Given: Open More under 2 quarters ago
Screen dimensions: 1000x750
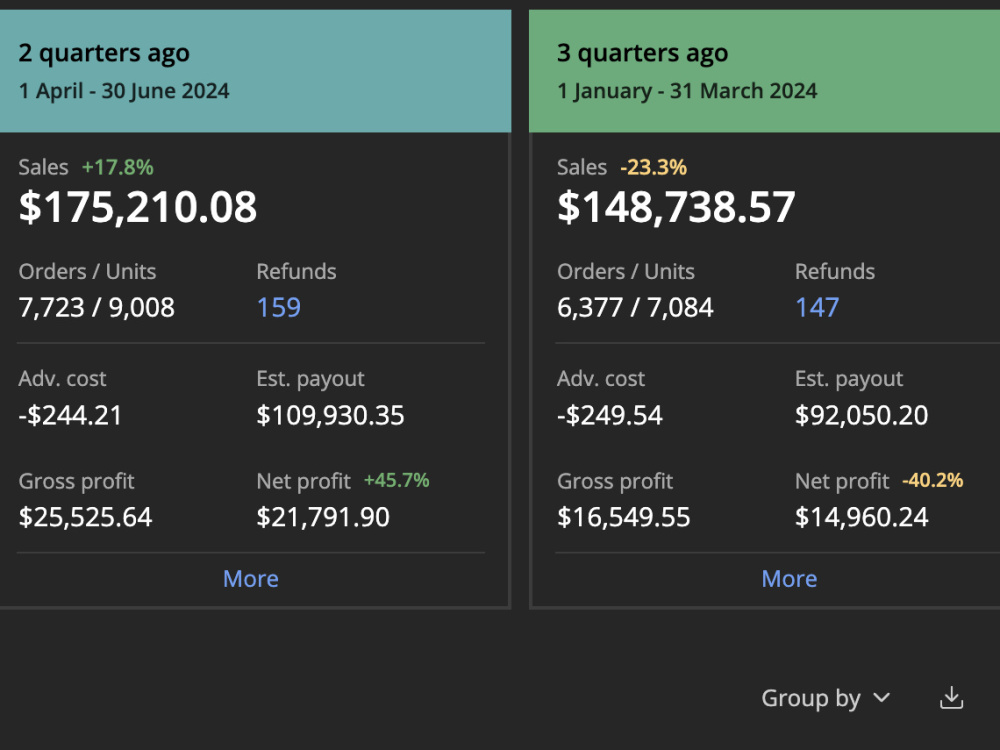Looking at the screenshot, I should [251, 578].
